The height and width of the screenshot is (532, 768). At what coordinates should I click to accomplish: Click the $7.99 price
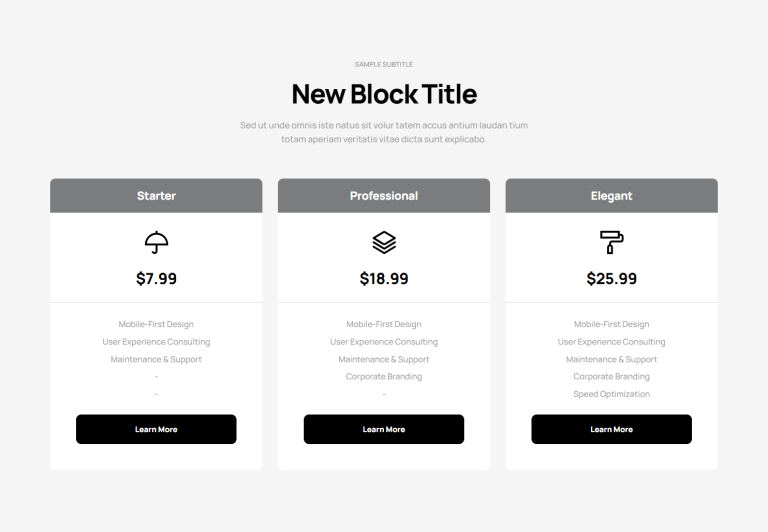156,279
